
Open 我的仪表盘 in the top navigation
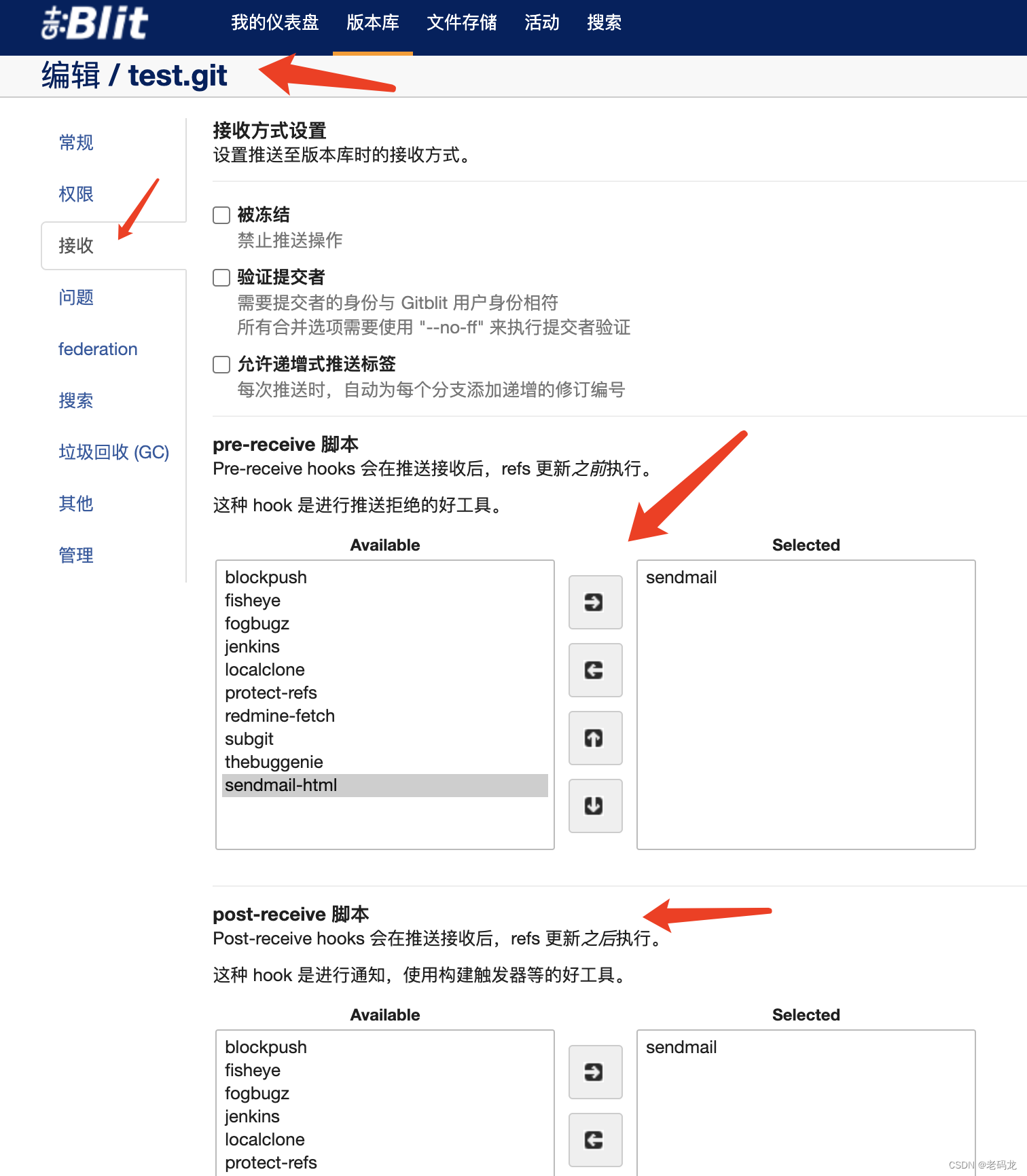coord(275,23)
